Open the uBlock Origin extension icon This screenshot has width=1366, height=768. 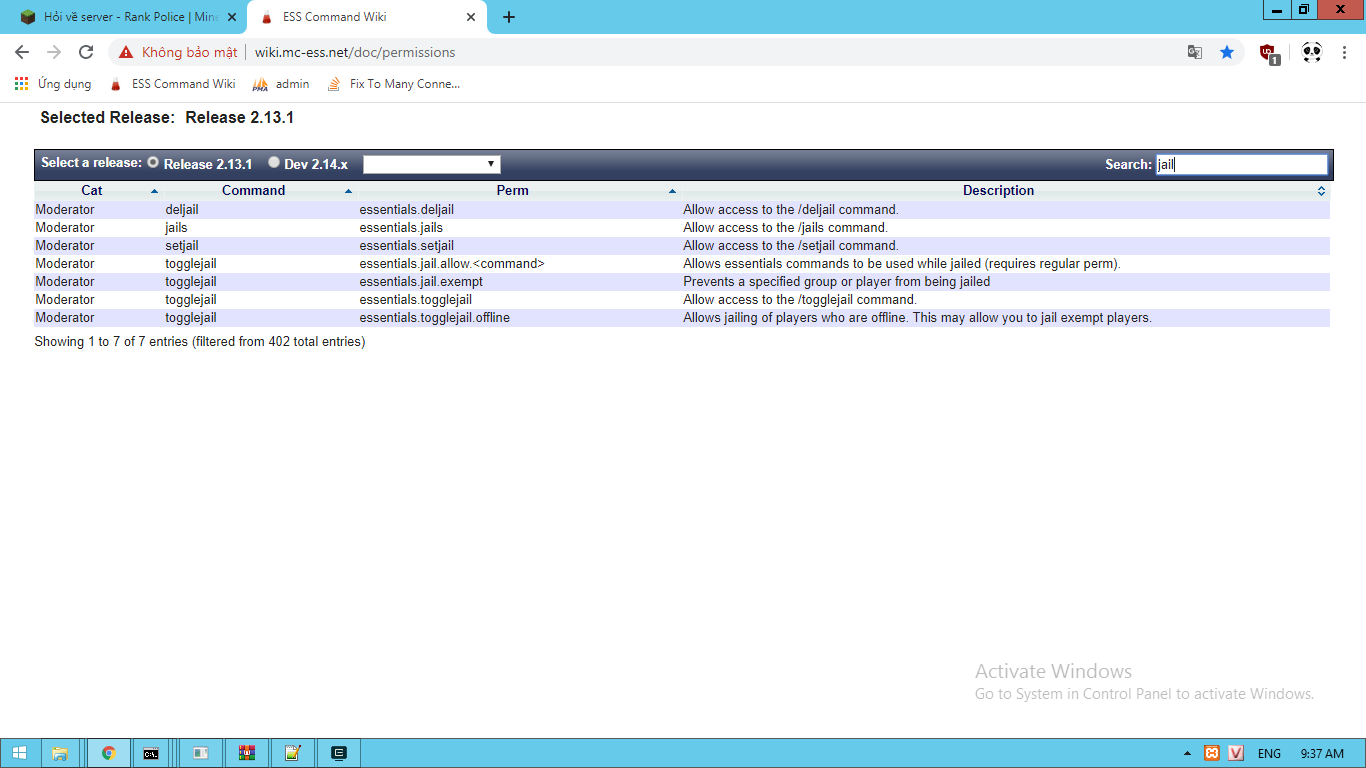click(x=1269, y=53)
